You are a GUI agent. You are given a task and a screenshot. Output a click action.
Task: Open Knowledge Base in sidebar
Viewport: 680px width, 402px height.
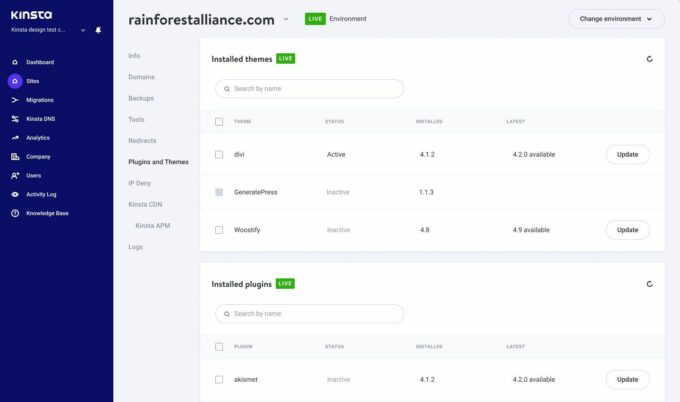click(47, 213)
